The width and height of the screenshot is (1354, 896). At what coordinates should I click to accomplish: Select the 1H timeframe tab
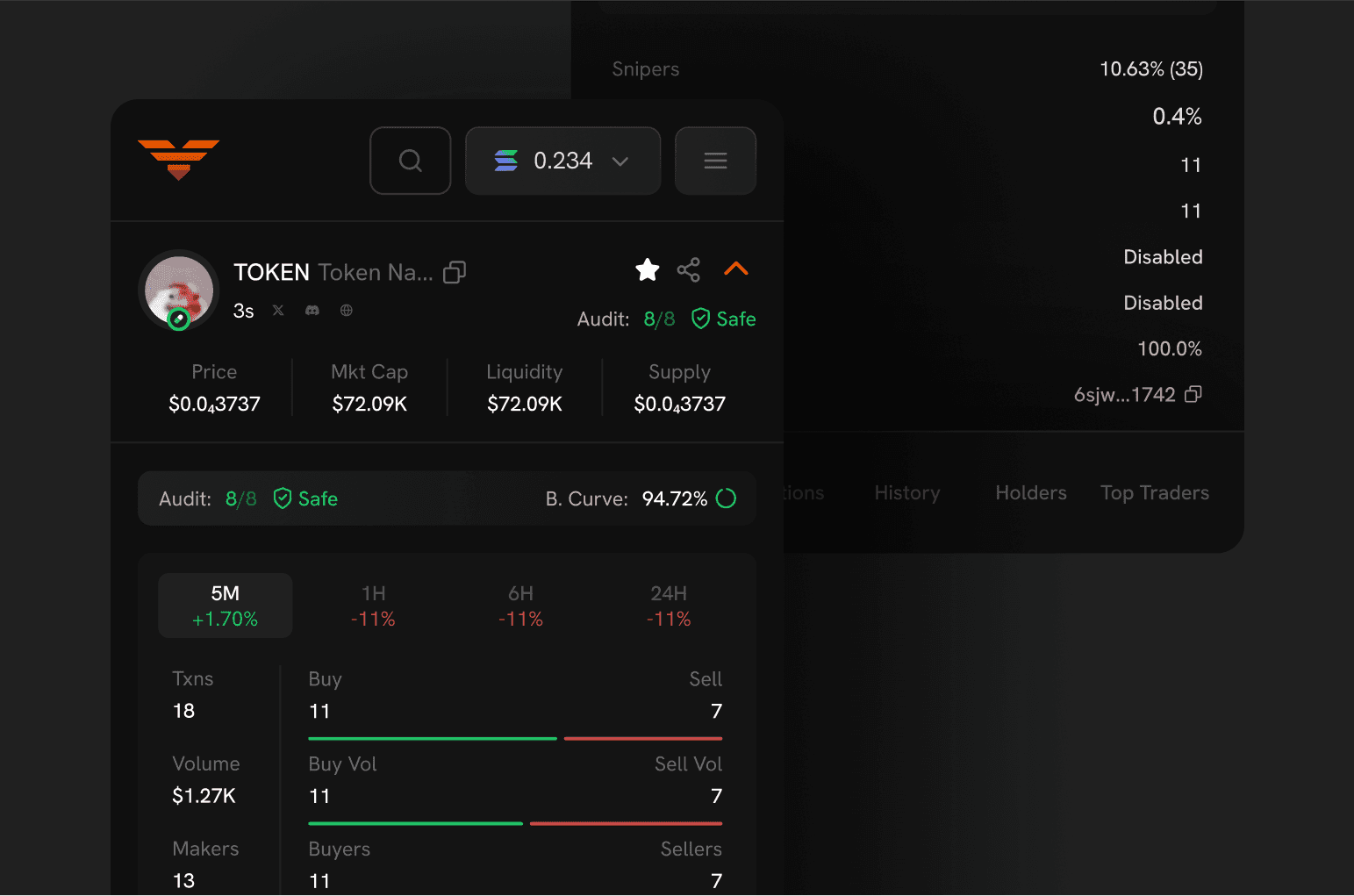[373, 606]
